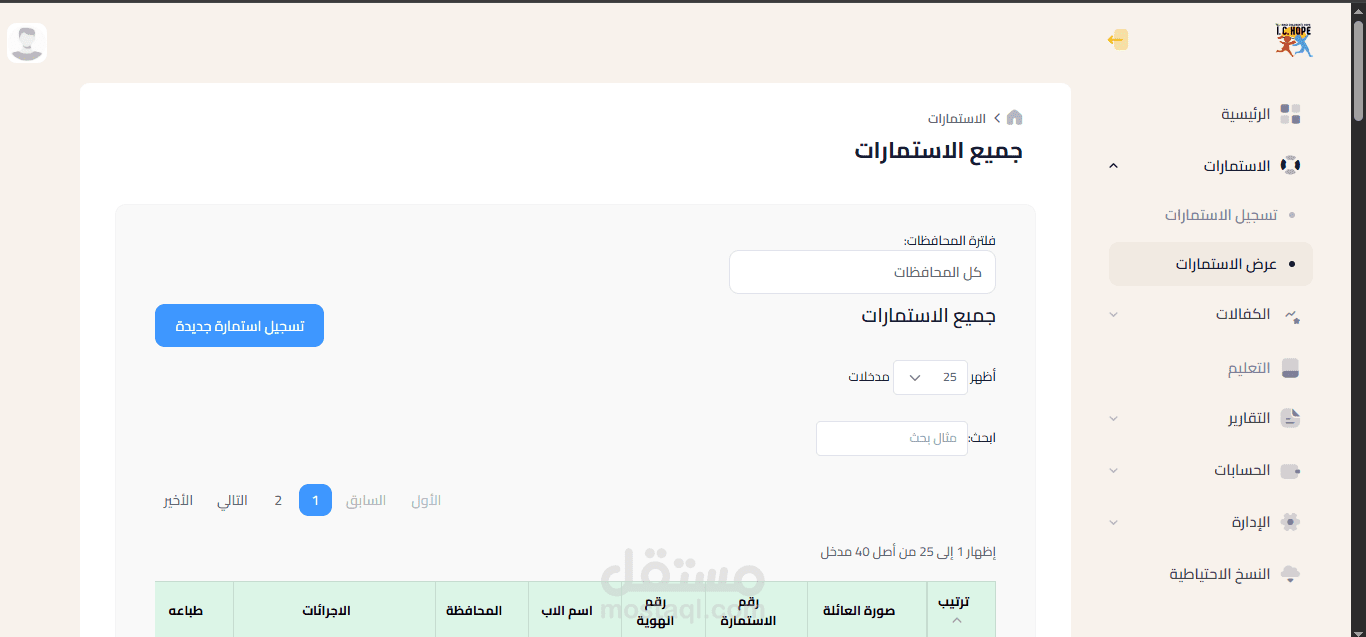Click اسم الاب column header
1366x637 pixels.
point(567,610)
